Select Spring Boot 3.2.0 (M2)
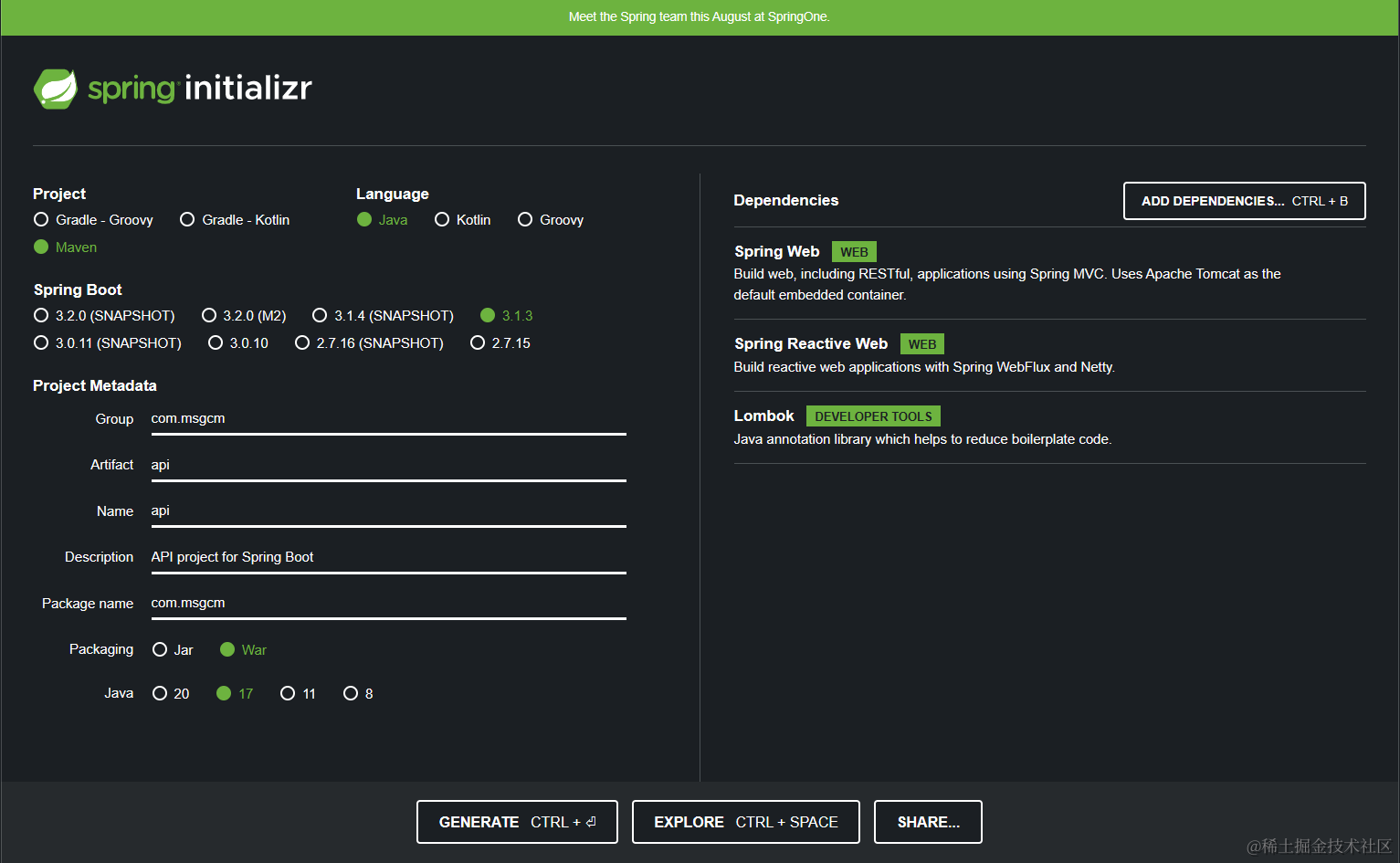 point(244,316)
